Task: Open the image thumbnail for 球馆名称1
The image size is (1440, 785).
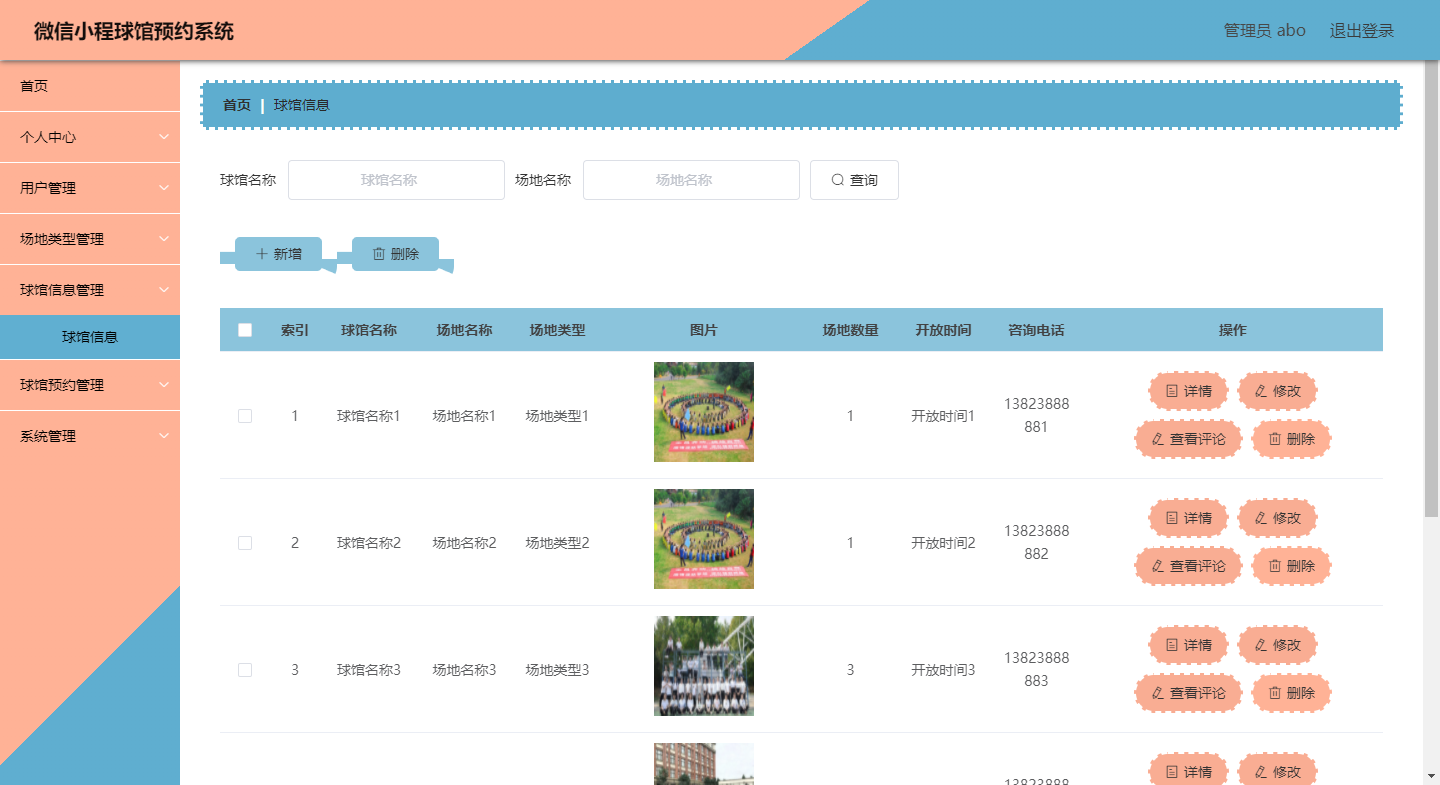Action: pos(704,412)
